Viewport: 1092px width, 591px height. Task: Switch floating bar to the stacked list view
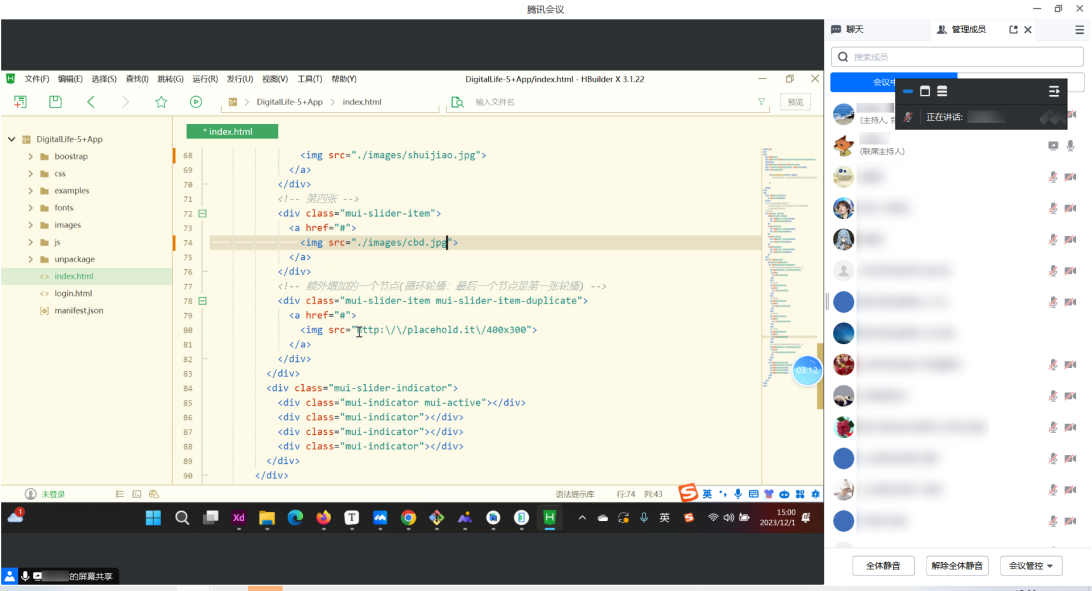tap(942, 91)
